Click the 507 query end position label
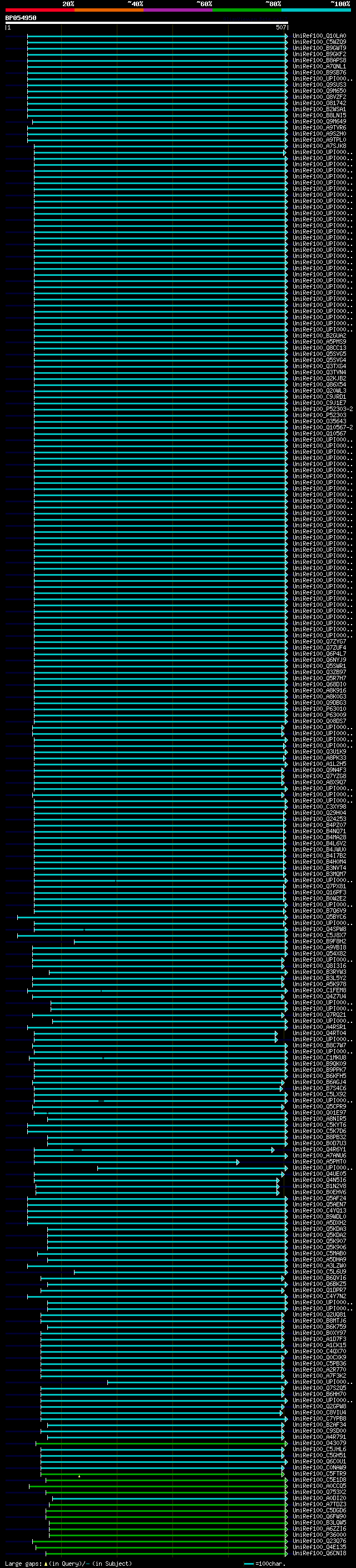This screenshot has width=356, height=1568. [x=280, y=27]
